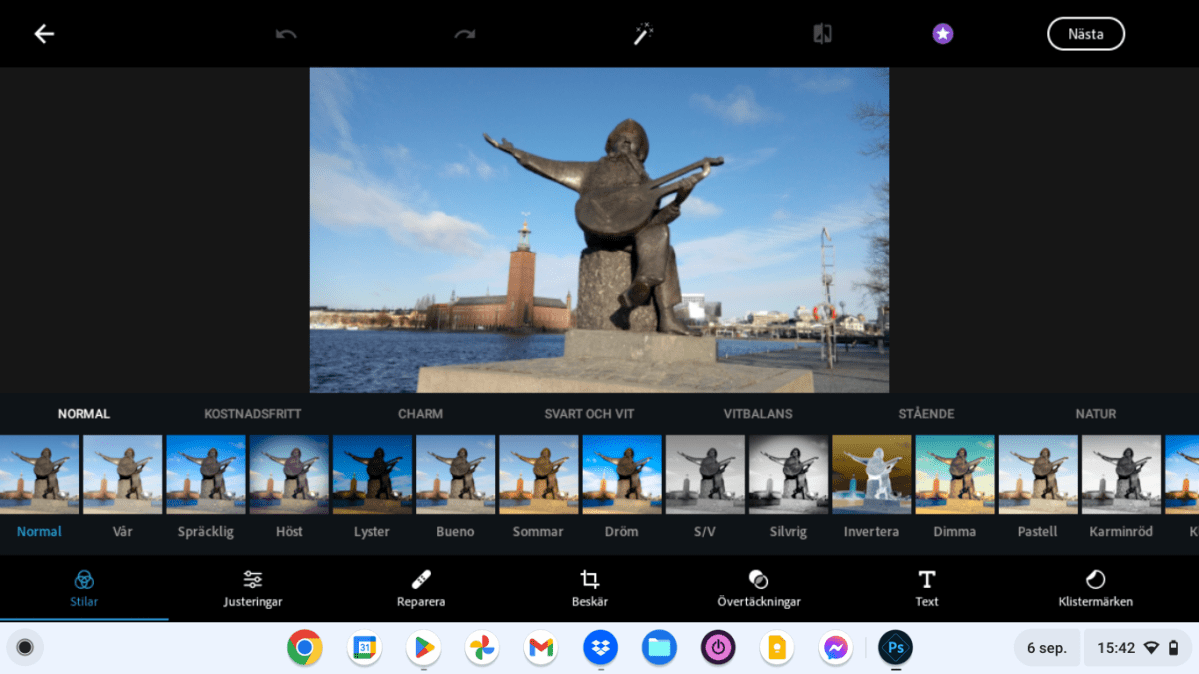Apply the auto-enhance magic wand
Image resolution: width=1199 pixels, height=674 pixels.
[641, 33]
